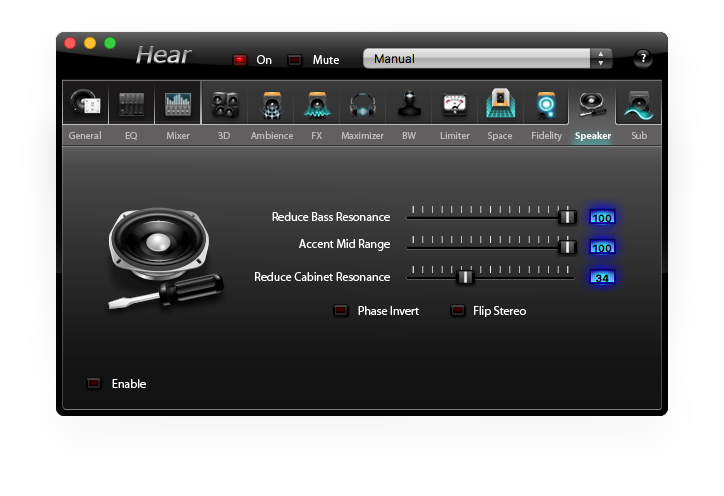Screen dimensions: 724x496
Task: Click the question mark help button
Action: coord(643,58)
